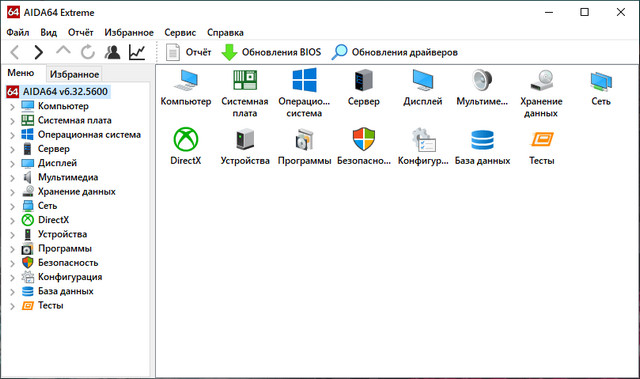Open the Программы icon in main pane

[x=304, y=139]
